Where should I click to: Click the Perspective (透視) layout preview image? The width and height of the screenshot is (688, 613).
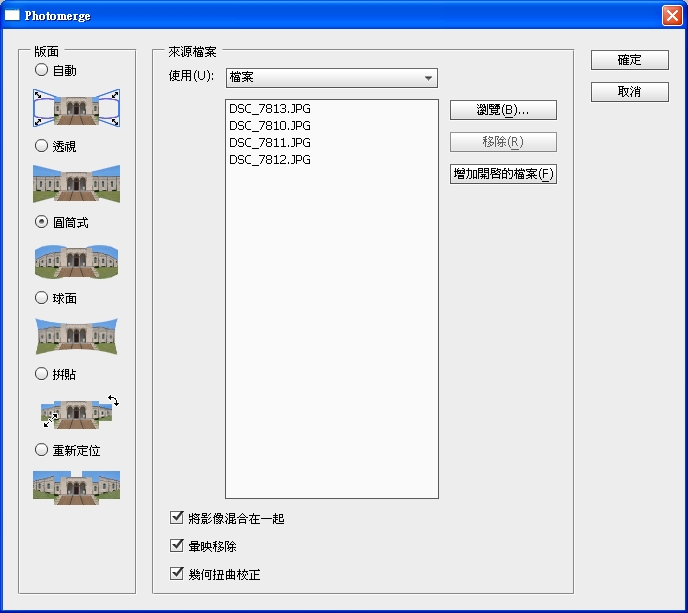point(76,183)
